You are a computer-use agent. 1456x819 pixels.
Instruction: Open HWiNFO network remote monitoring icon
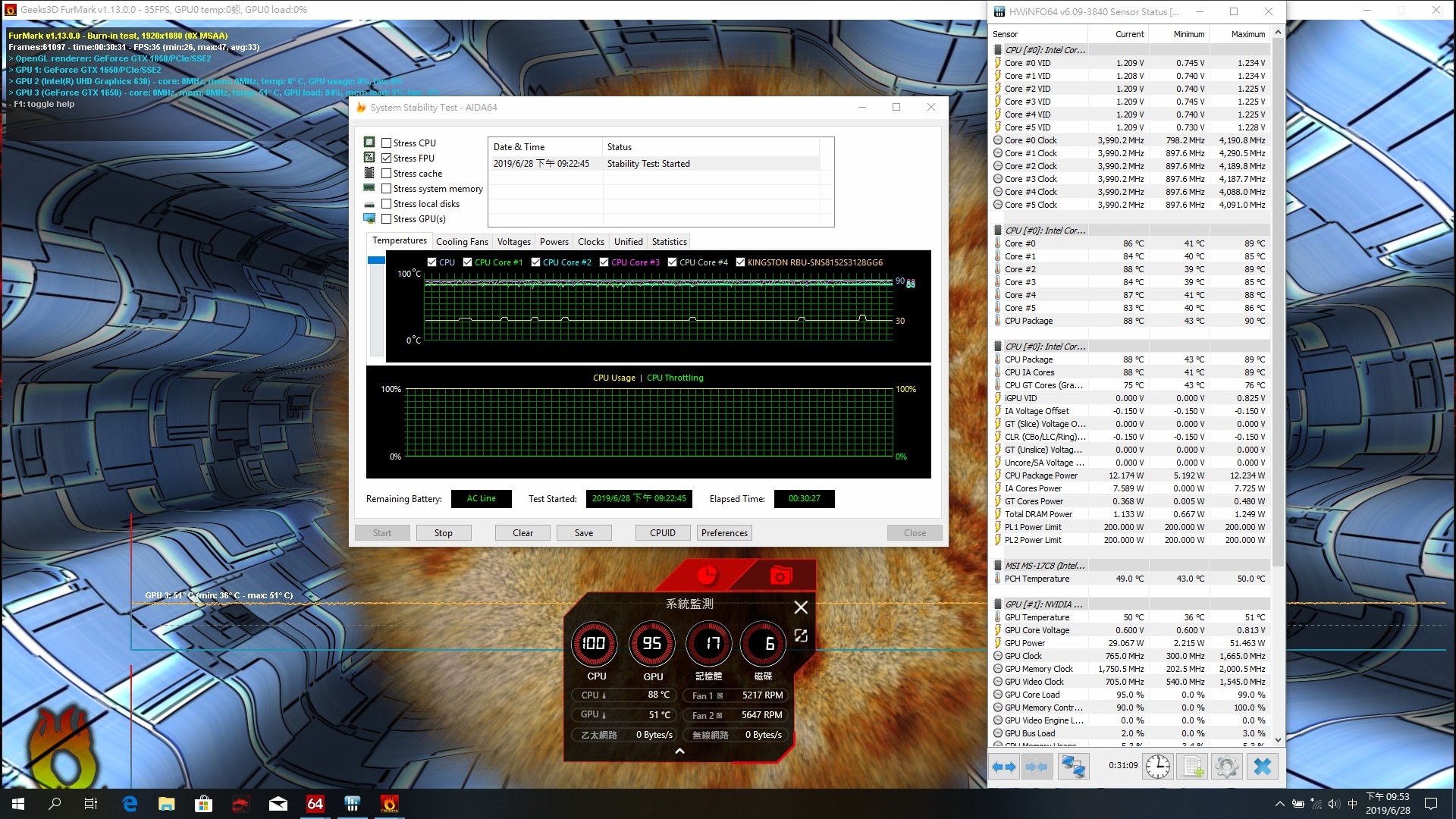(x=1073, y=767)
